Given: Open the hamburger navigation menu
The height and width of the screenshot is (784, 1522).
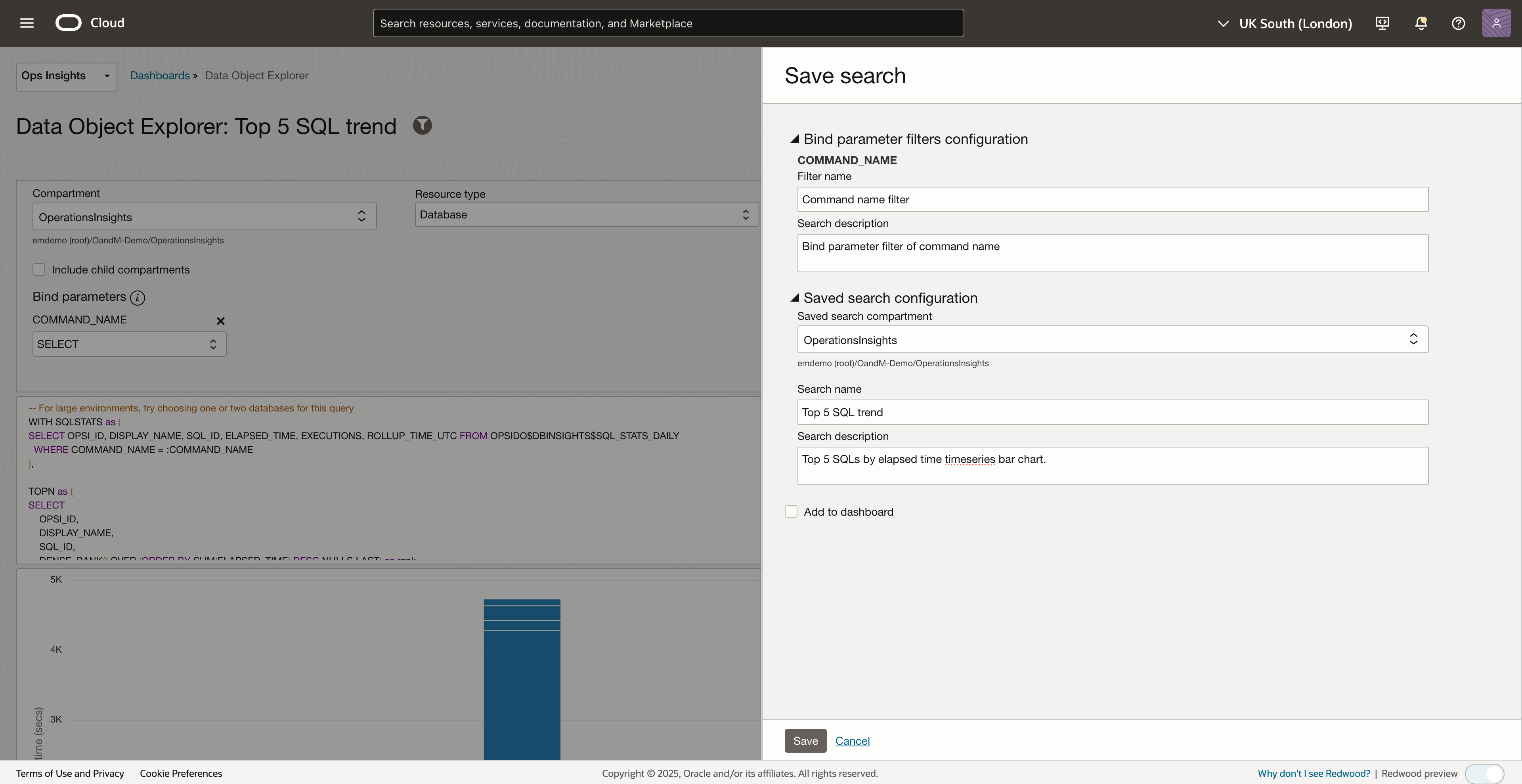Looking at the screenshot, I should pos(27,23).
